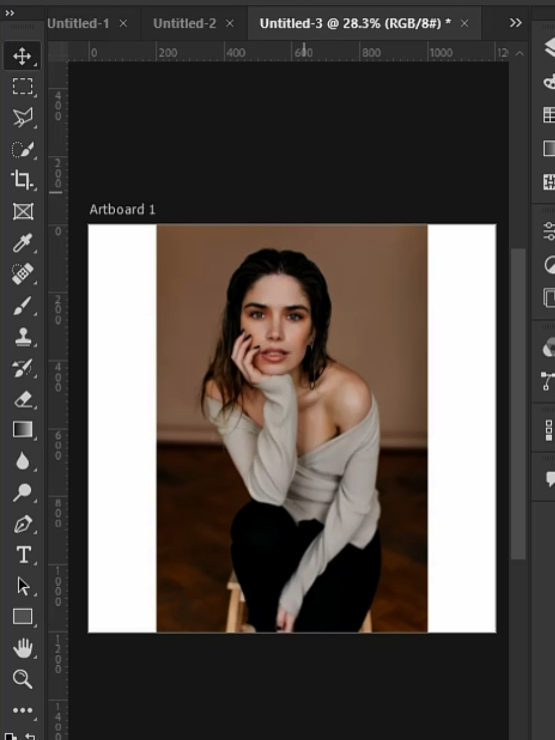Select the Brush tool

pos(22,305)
